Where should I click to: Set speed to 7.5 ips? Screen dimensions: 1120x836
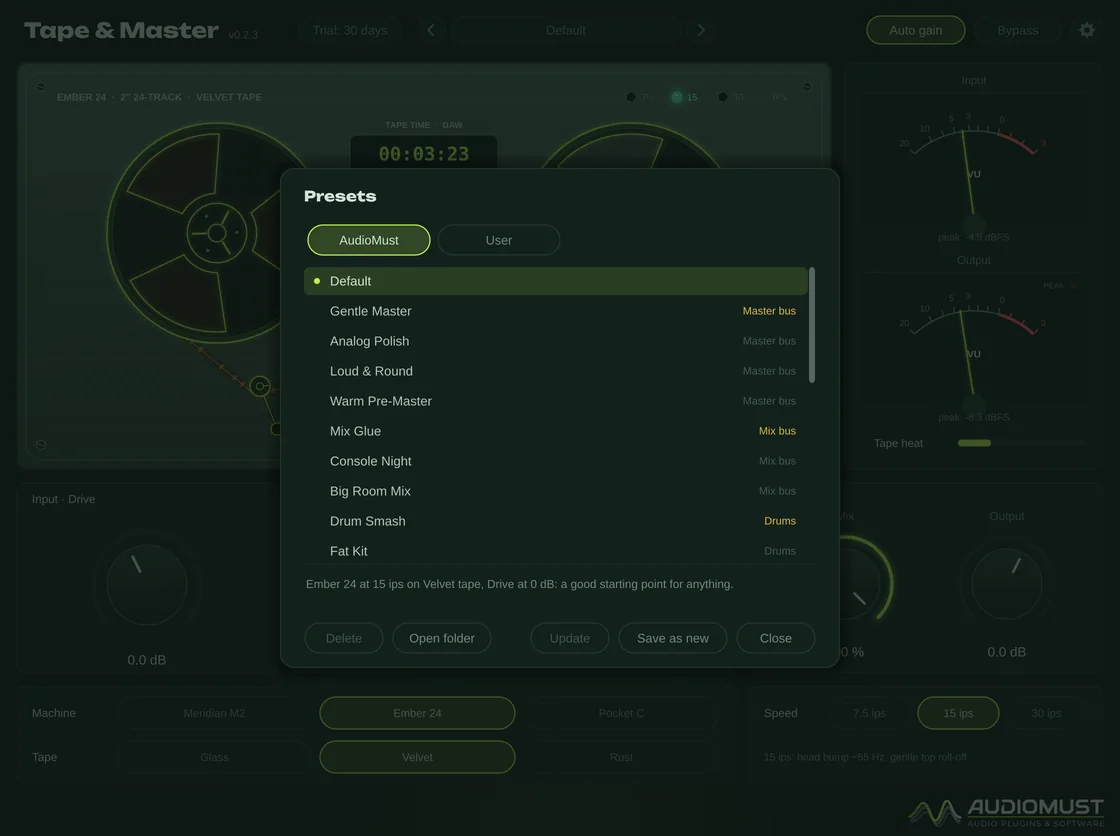(x=869, y=713)
